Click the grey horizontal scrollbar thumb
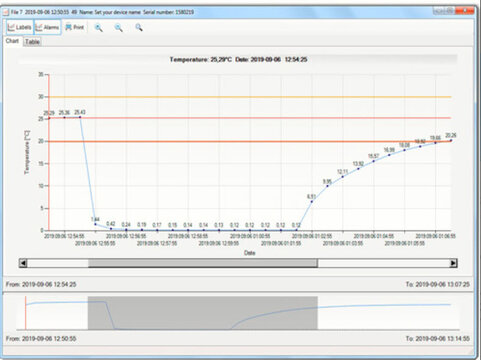The width and height of the screenshot is (481, 360). click(203, 263)
